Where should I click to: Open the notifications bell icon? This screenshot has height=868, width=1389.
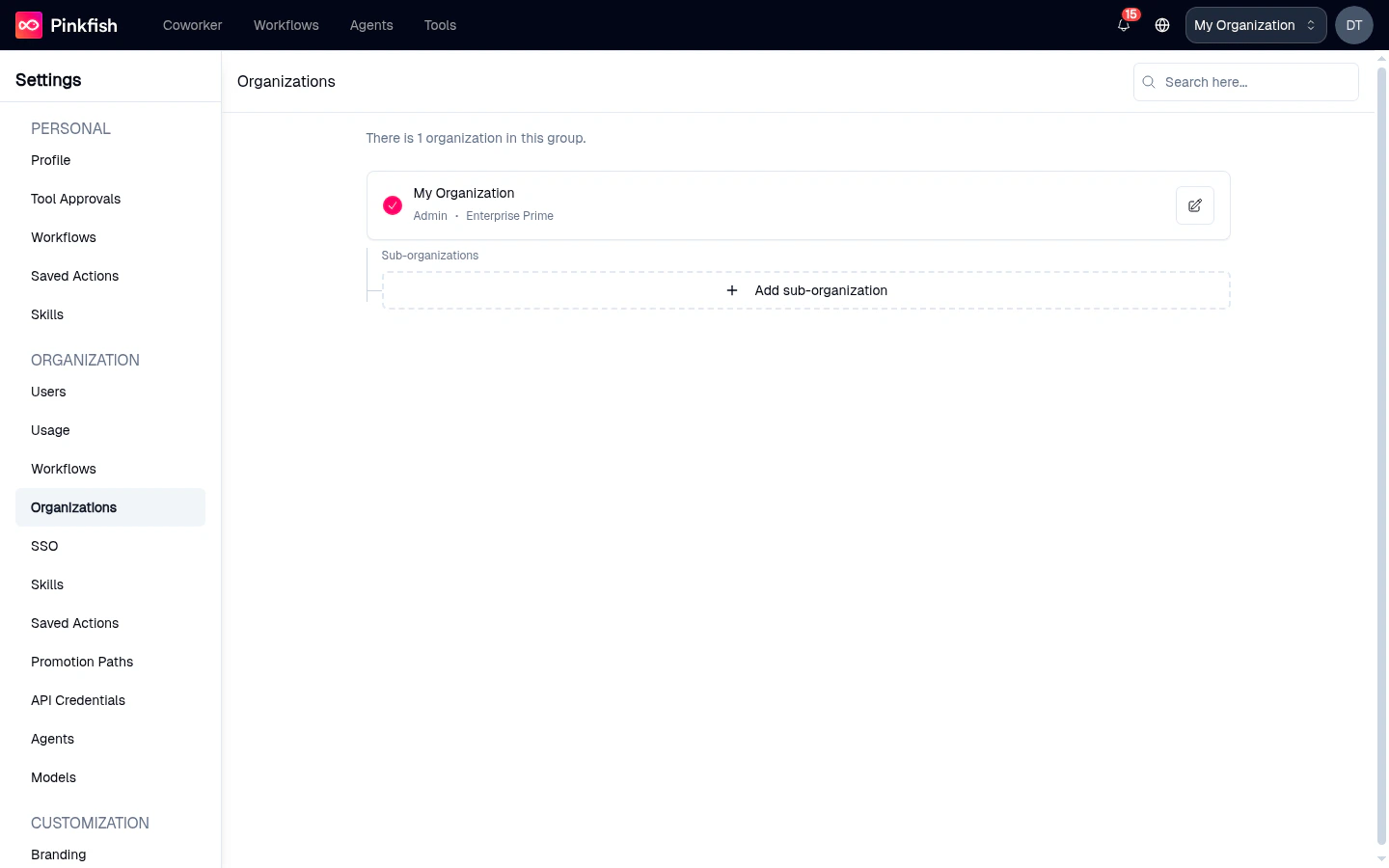point(1123,26)
